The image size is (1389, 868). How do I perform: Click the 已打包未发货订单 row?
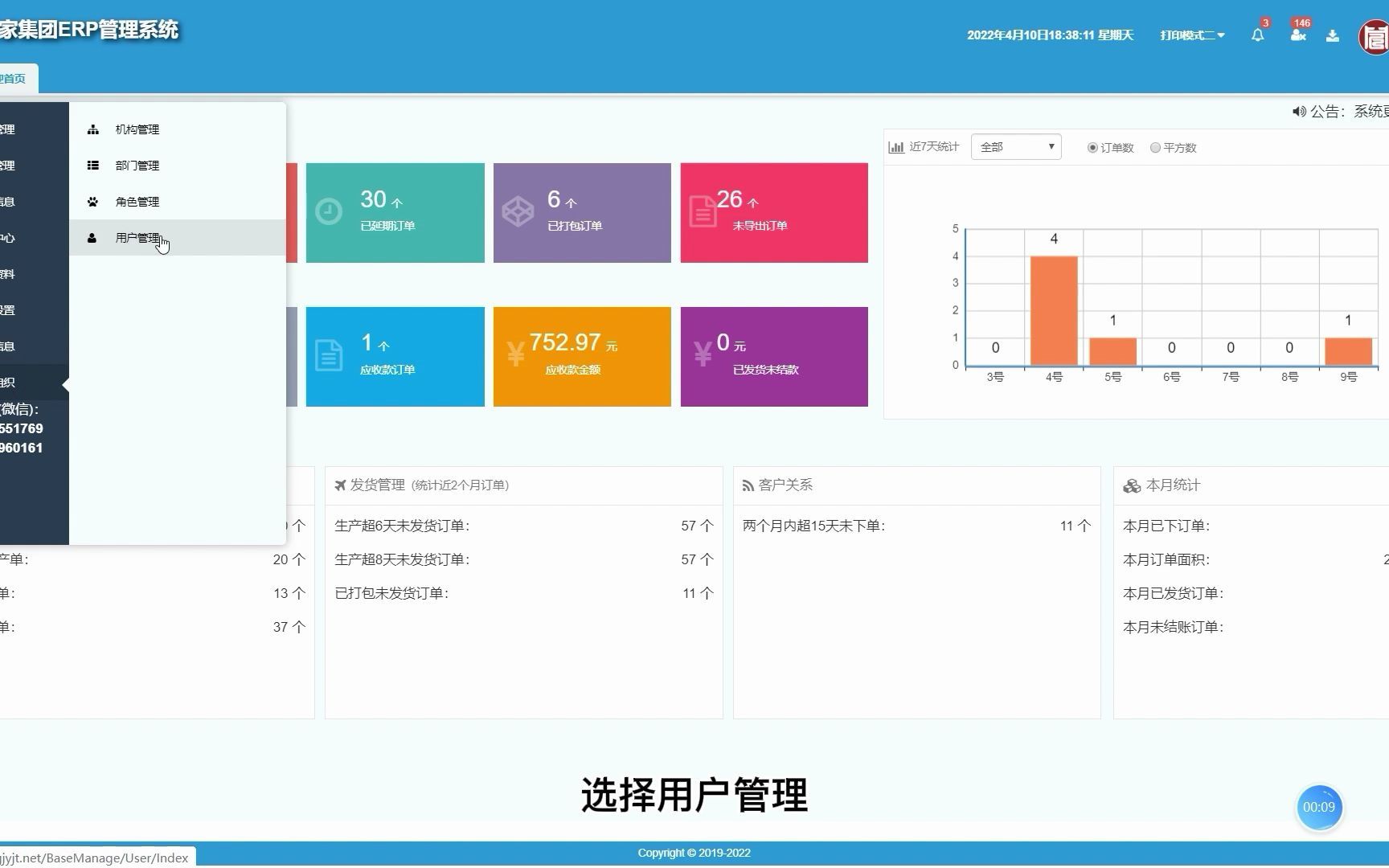524,593
